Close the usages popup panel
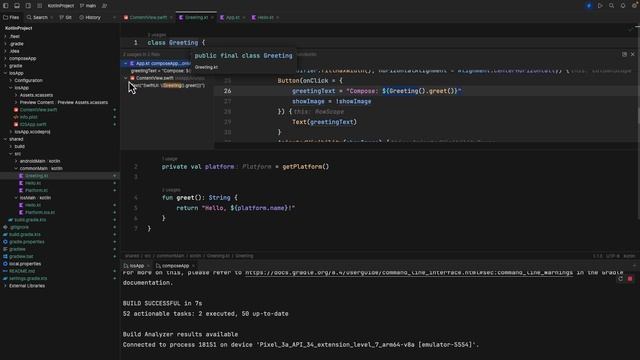640x360 pixels. pos(633,54)
